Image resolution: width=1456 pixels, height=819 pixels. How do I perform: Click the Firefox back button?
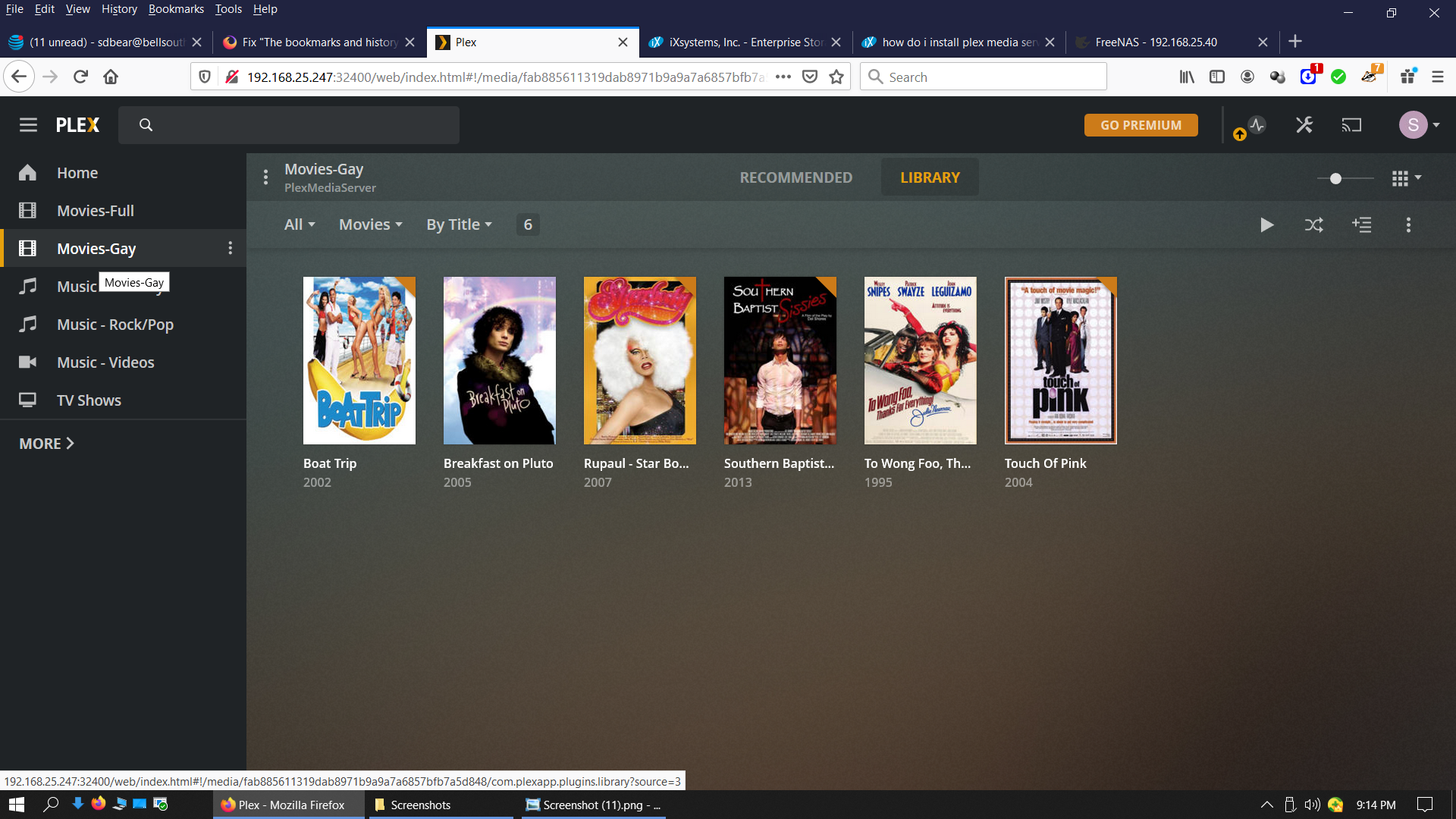19,77
